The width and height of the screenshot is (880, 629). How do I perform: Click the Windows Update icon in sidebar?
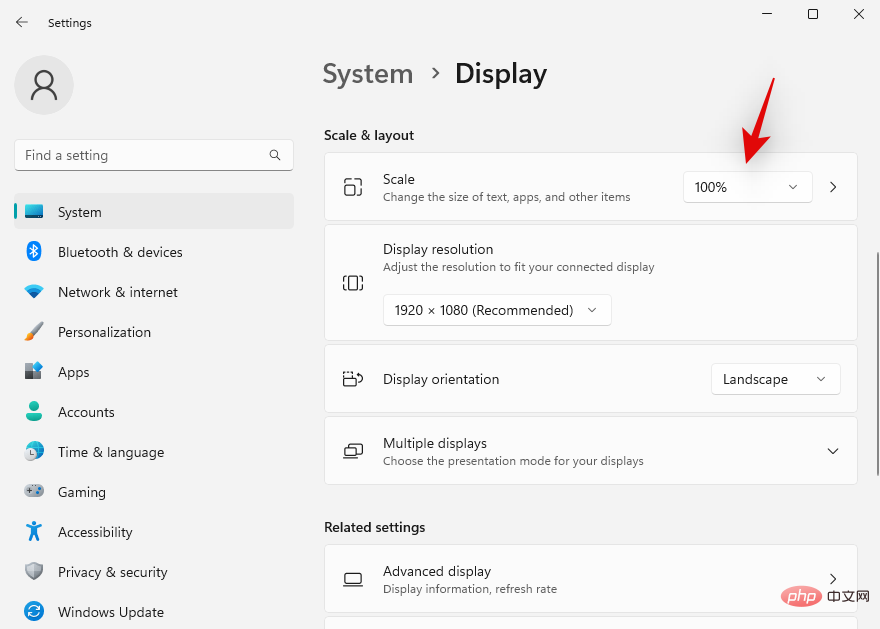pyautogui.click(x=33, y=611)
